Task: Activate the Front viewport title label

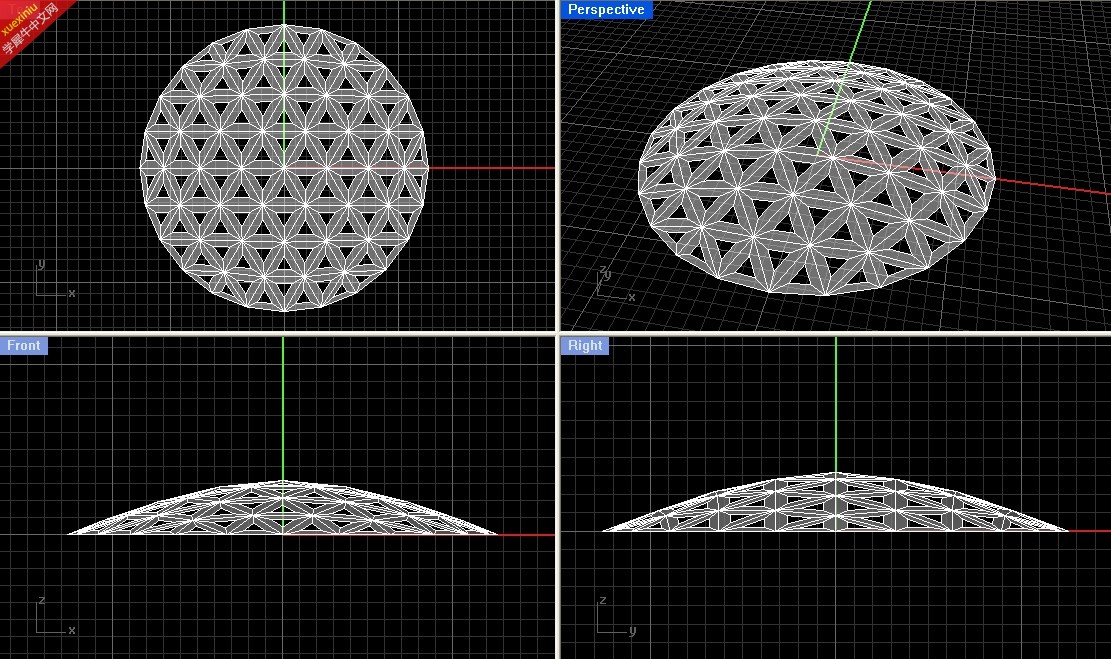Action: tap(24, 345)
